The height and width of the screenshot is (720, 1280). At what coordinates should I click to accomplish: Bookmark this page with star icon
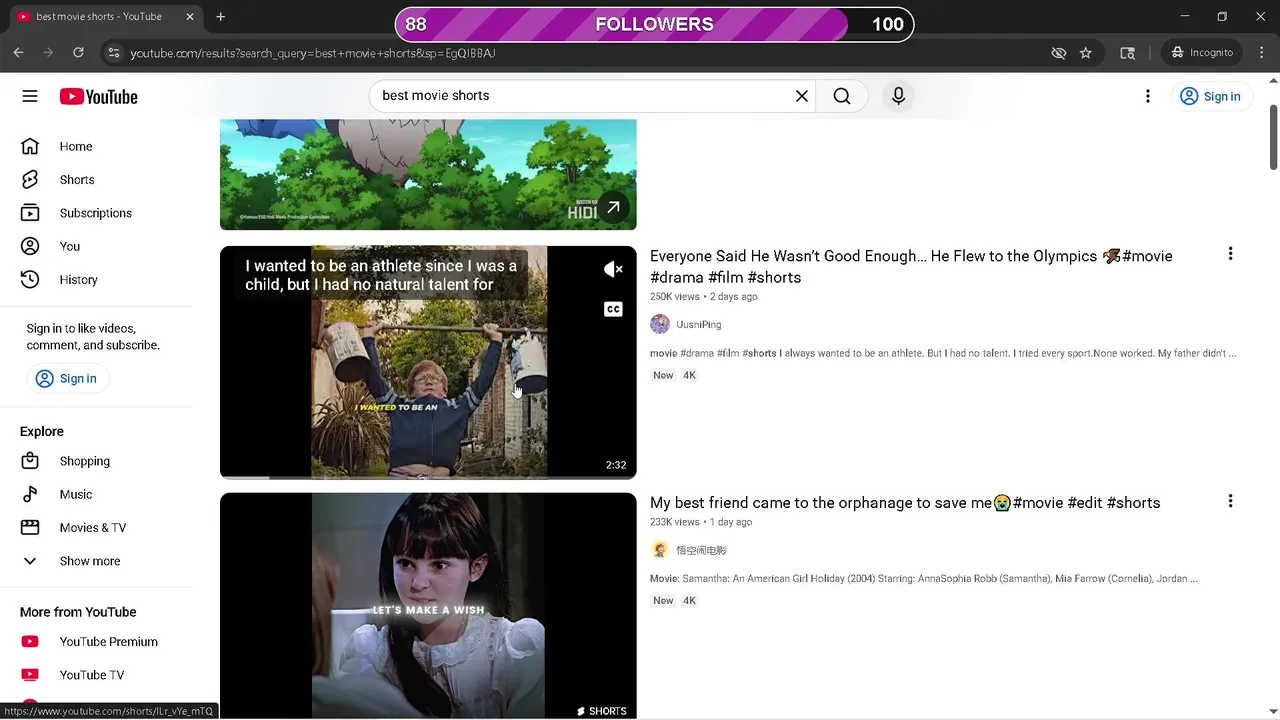coord(1086,53)
